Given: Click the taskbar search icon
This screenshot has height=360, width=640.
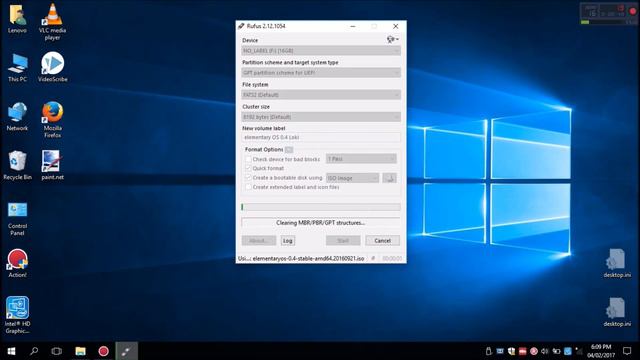Looking at the screenshot, I should (x=34, y=351).
